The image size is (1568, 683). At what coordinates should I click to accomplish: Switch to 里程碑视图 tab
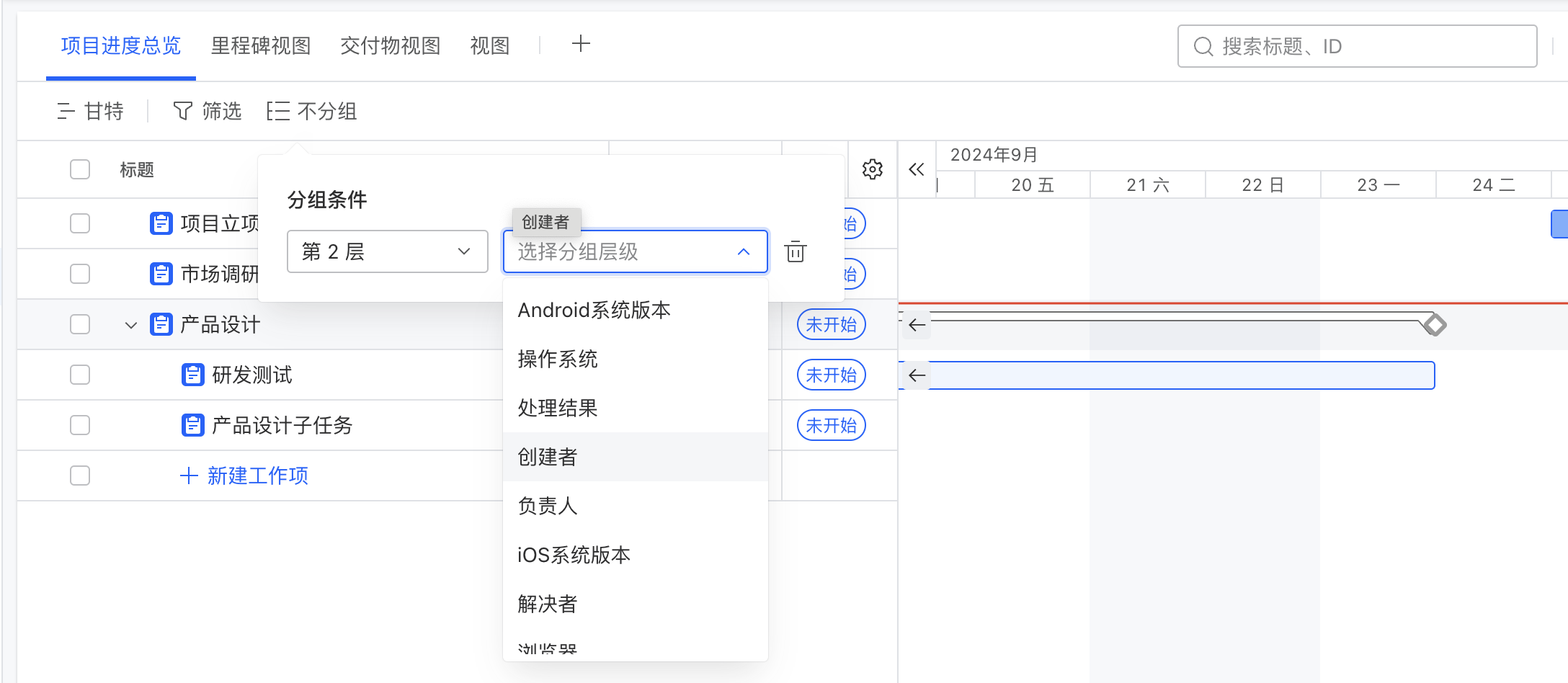coord(261,46)
